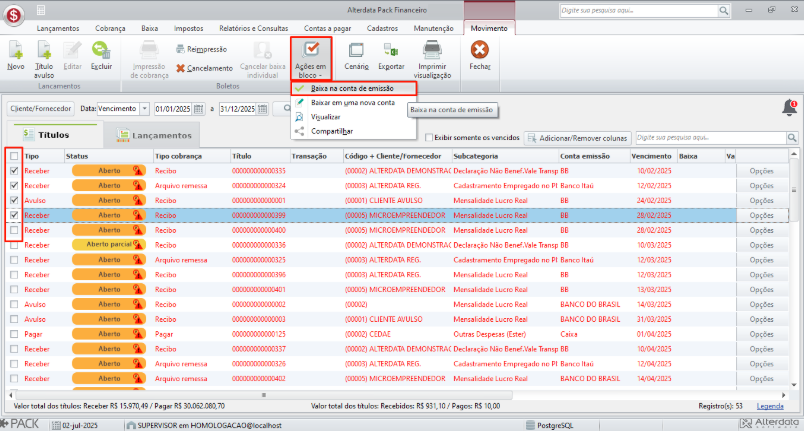Open the Data Vencimento combo box arrow

point(145,109)
